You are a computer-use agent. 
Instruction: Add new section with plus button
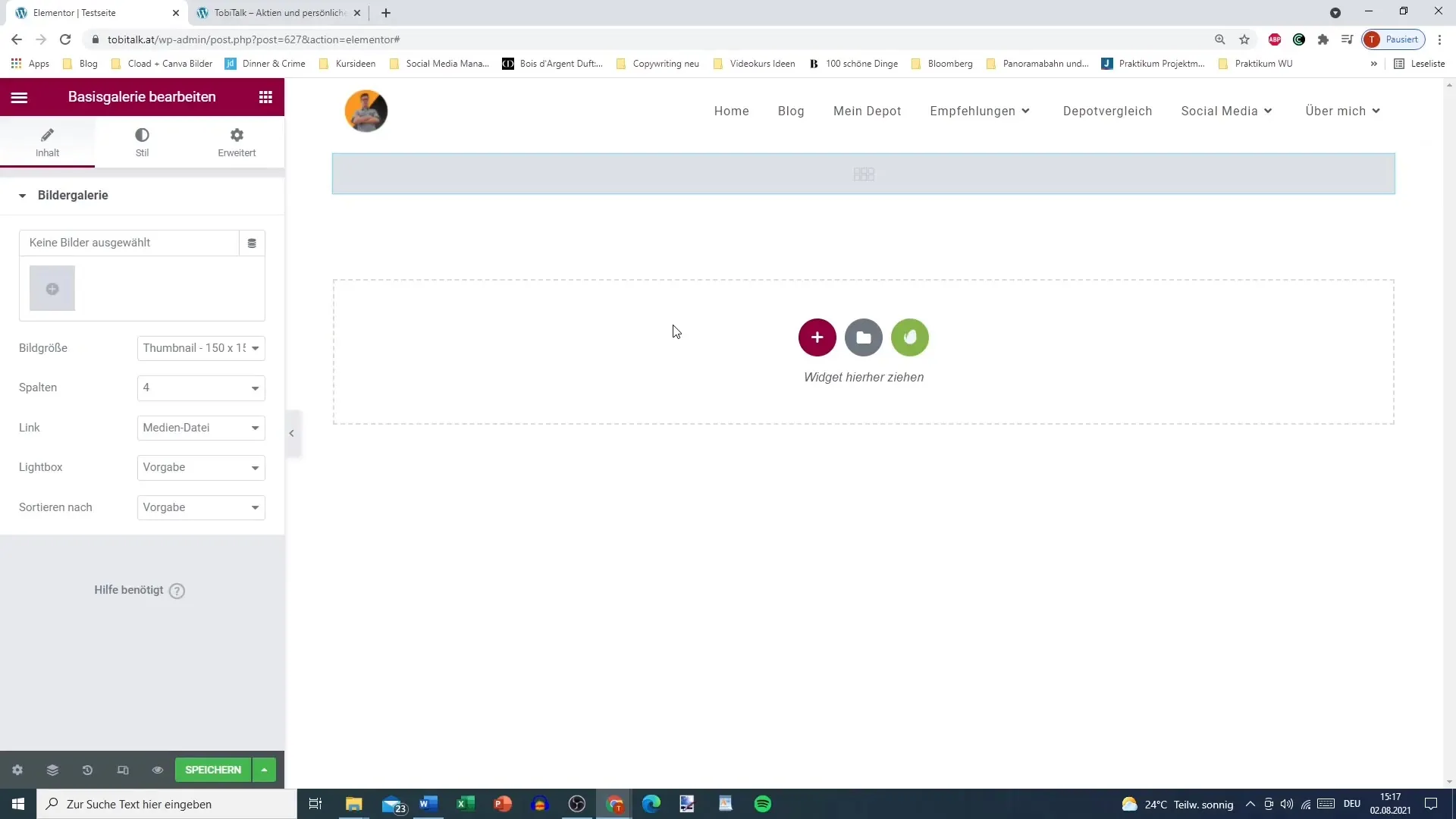[x=817, y=337]
